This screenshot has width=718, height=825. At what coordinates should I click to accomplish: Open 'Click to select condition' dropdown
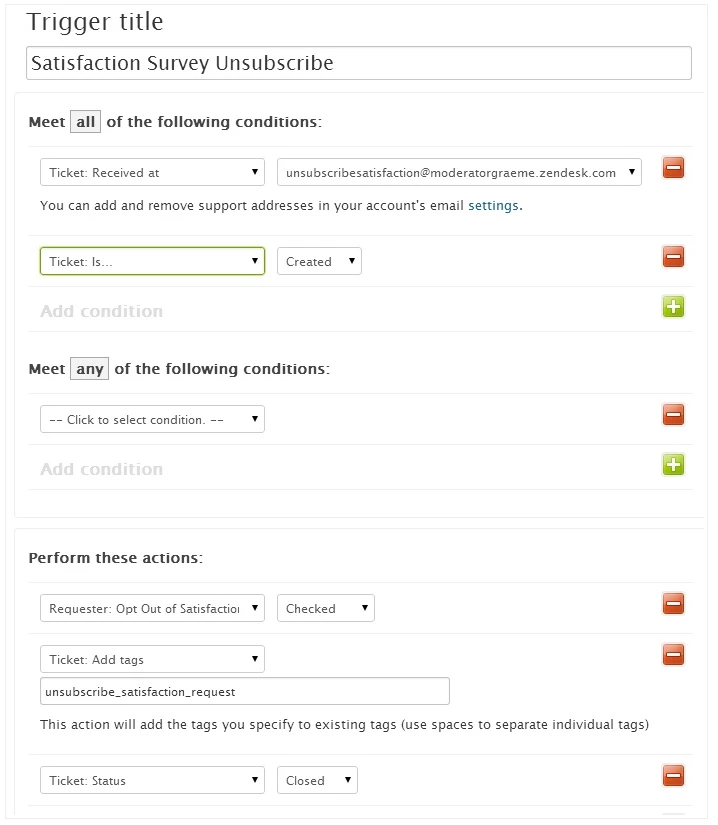(x=152, y=419)
